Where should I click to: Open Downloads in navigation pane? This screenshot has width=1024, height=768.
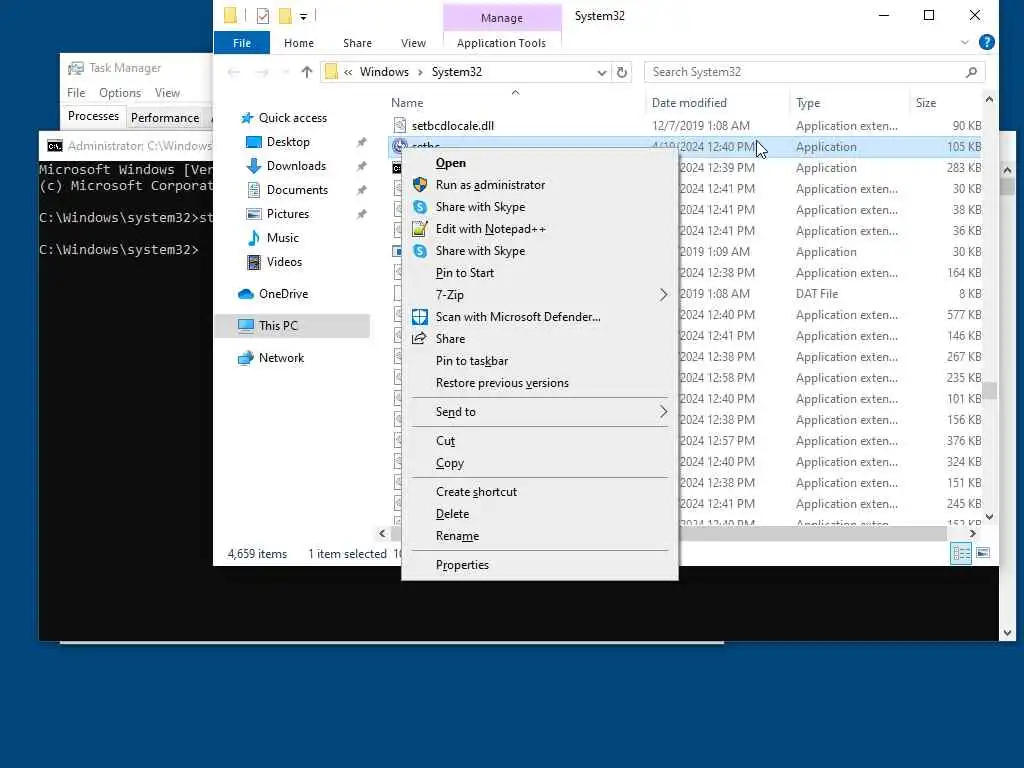click(x=296, y=166)
